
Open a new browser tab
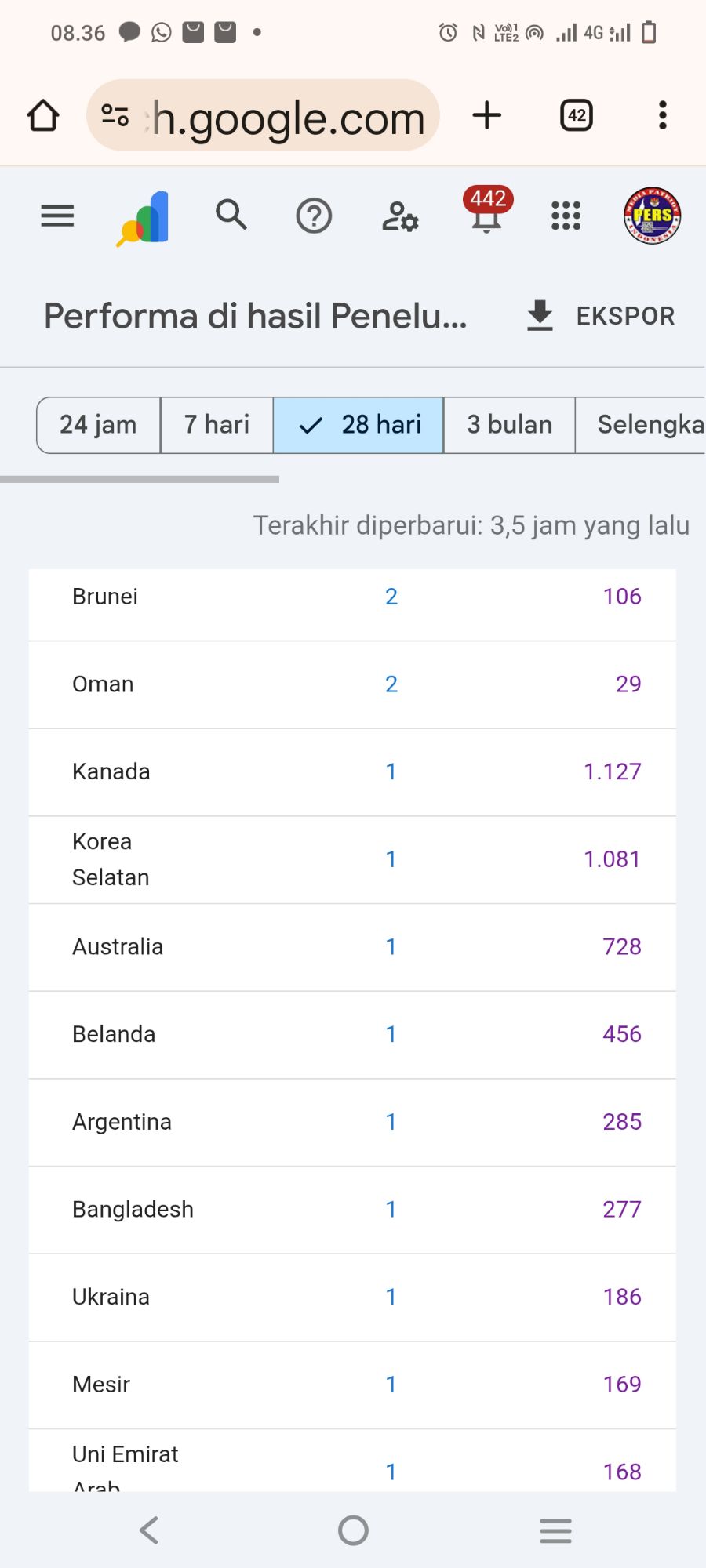487,115
